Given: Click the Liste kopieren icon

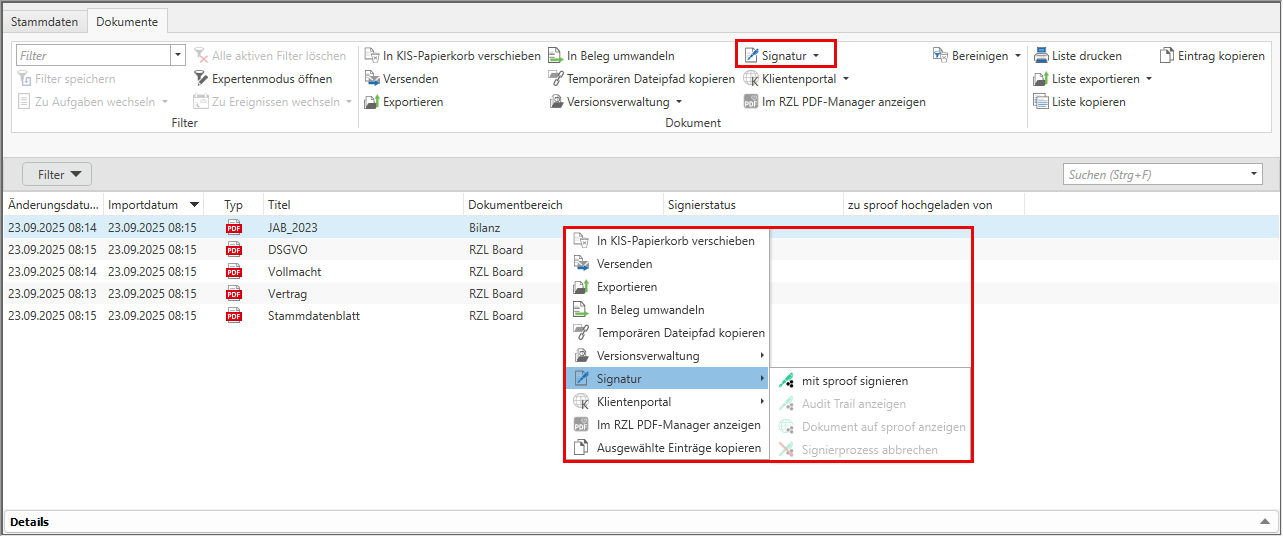Looking at the screenshot, I should click(1041, 102).
